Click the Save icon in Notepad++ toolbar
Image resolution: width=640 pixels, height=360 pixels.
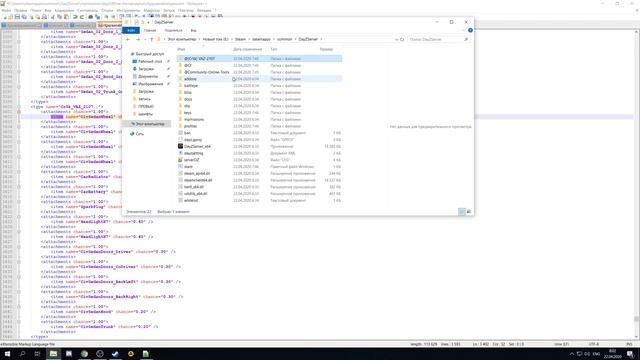17,17
